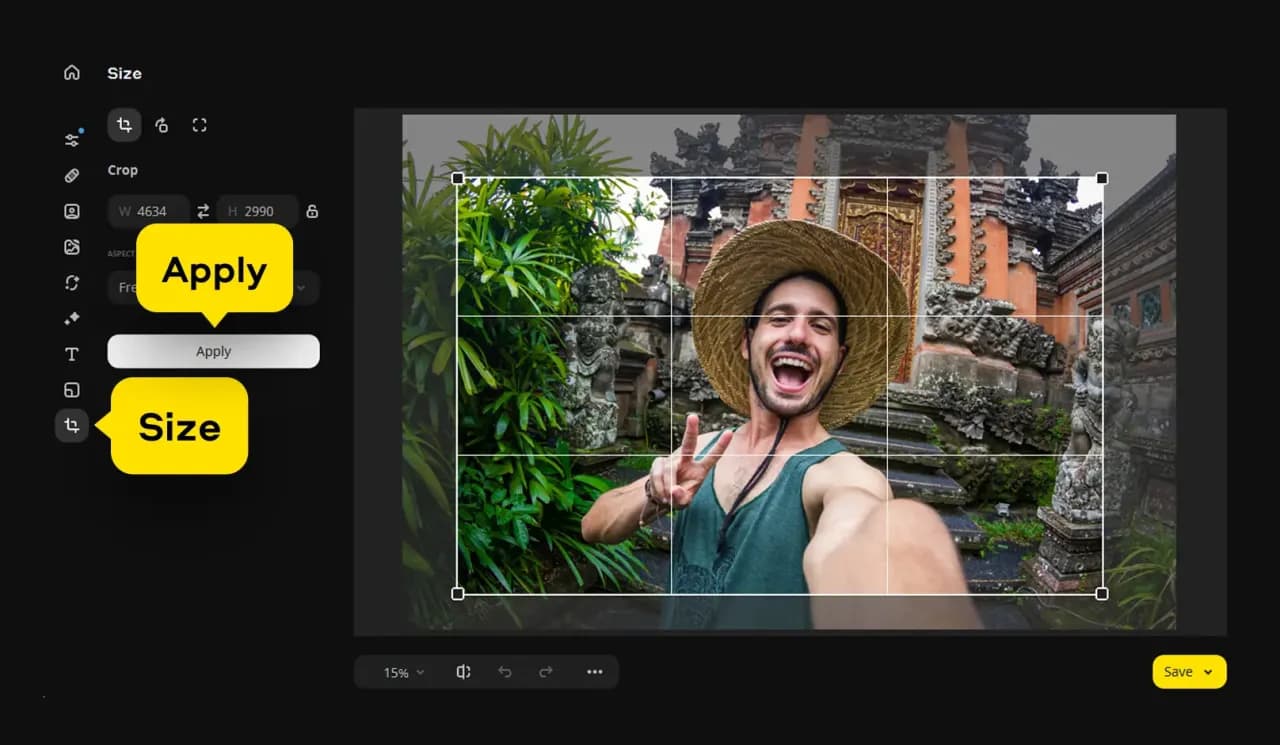Toggle the before/after comparison view
This screenshot has width=1280, height=745.
(x=462, y=672)
